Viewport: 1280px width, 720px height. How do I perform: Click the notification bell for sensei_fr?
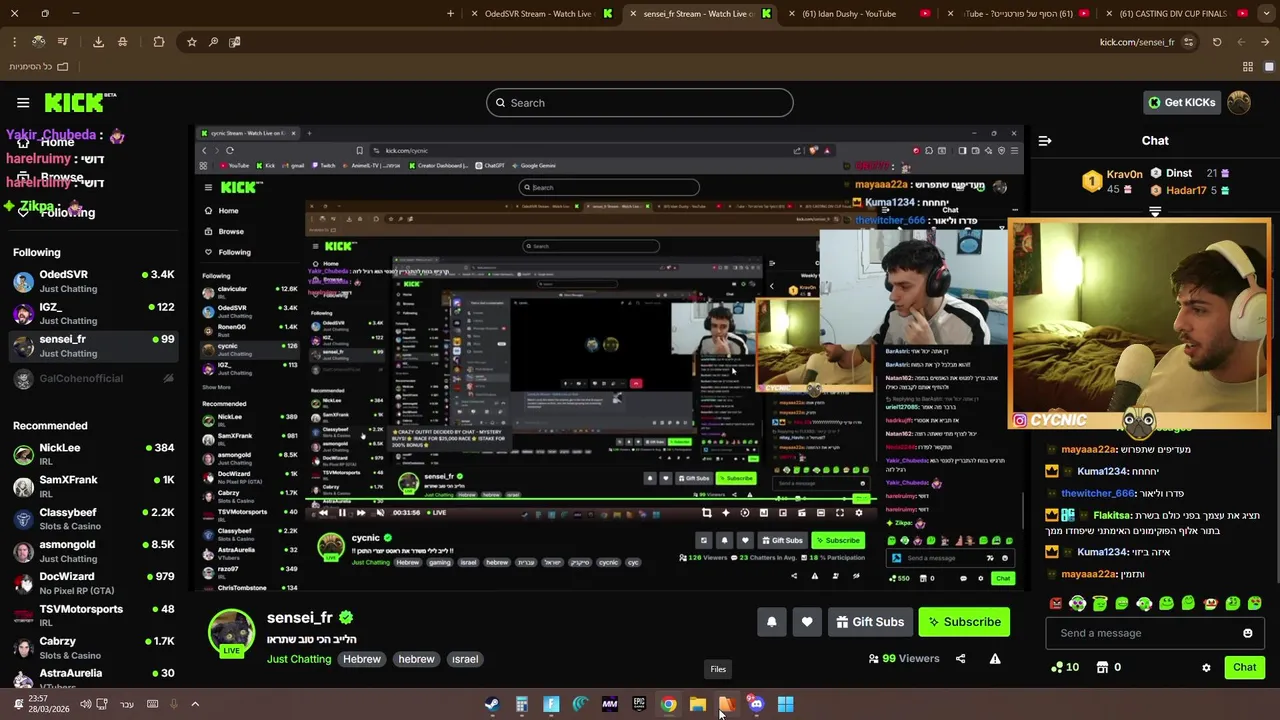pyautogui.click(x=771, y=622)
